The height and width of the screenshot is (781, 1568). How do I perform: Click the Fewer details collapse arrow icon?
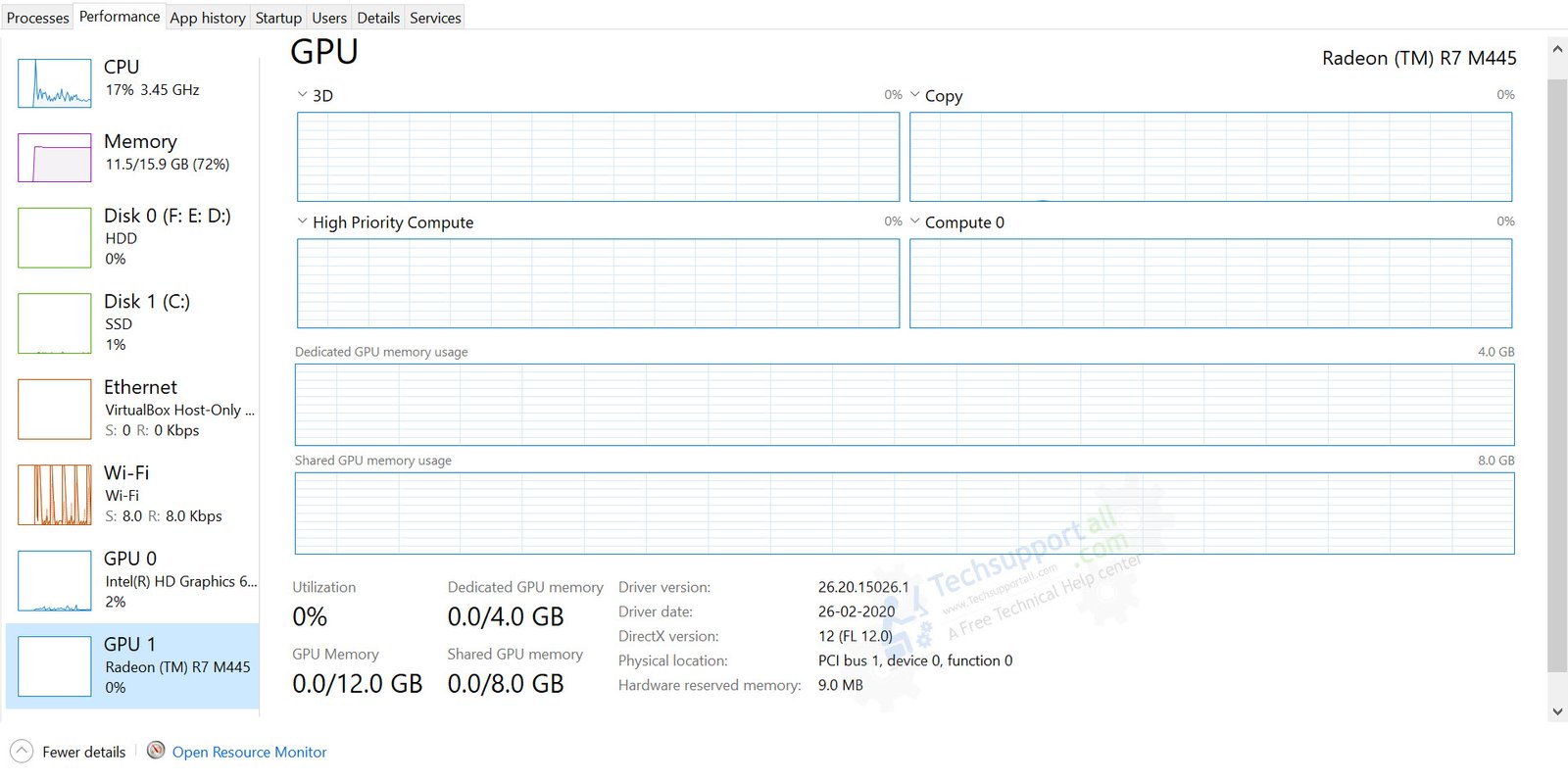coord(22,752)
